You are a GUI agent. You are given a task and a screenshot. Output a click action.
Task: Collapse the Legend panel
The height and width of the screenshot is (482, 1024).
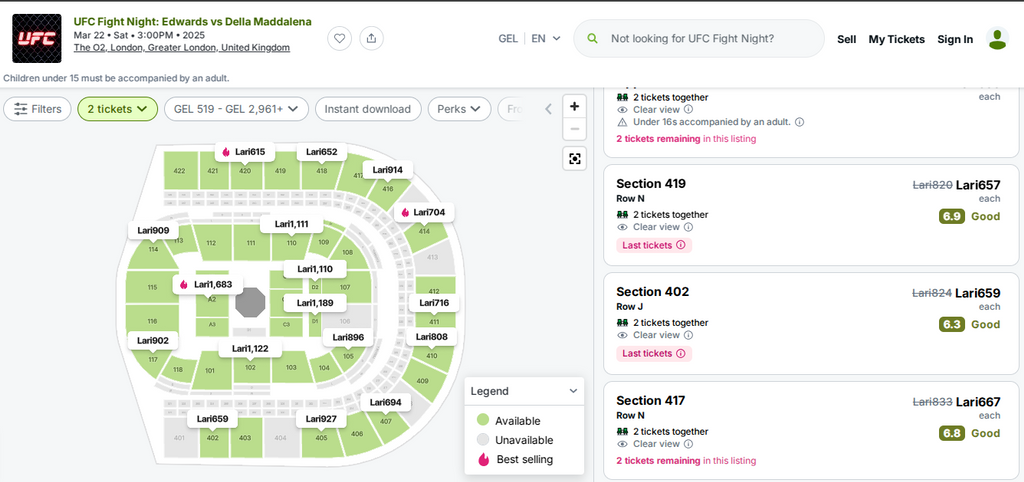[573, 391]
